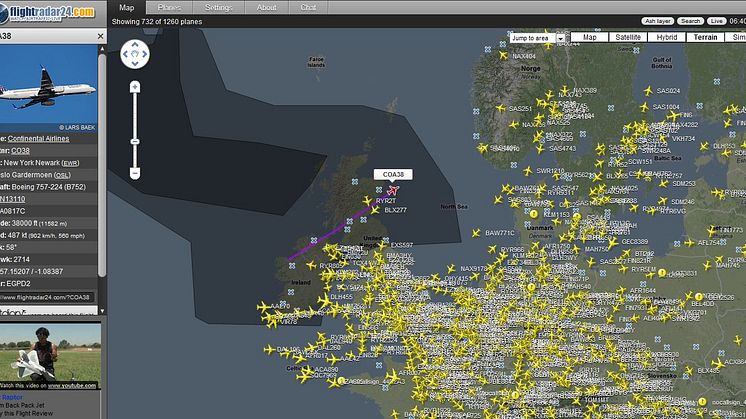Click the flightradar24.com logo
746x419 pixels.
tap(49, 12)
